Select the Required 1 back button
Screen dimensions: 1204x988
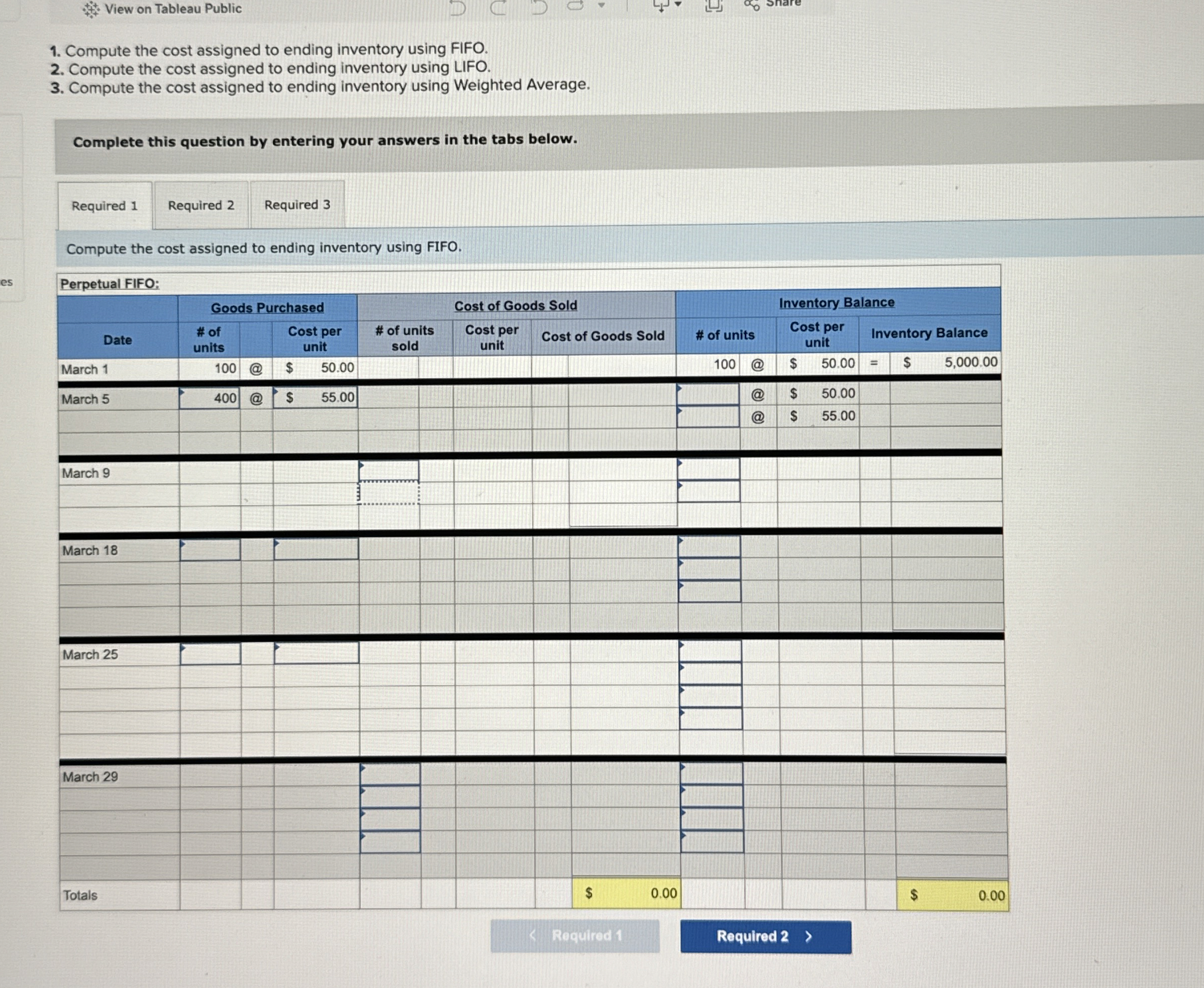(x=575, y=936)
